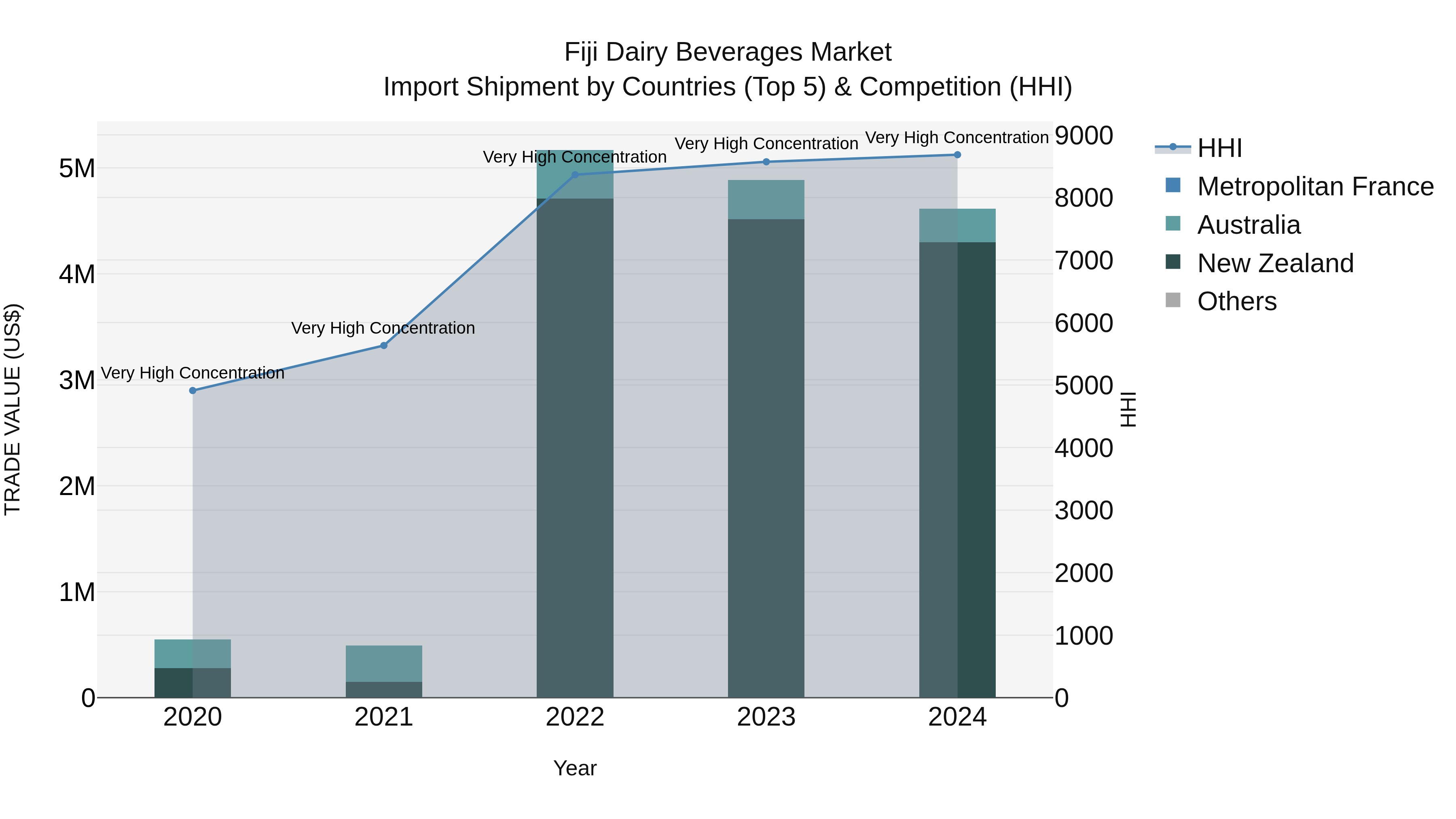
Task: Select the 2023 HHI data point
Action: pyautogui.click(x=766, y=162)
